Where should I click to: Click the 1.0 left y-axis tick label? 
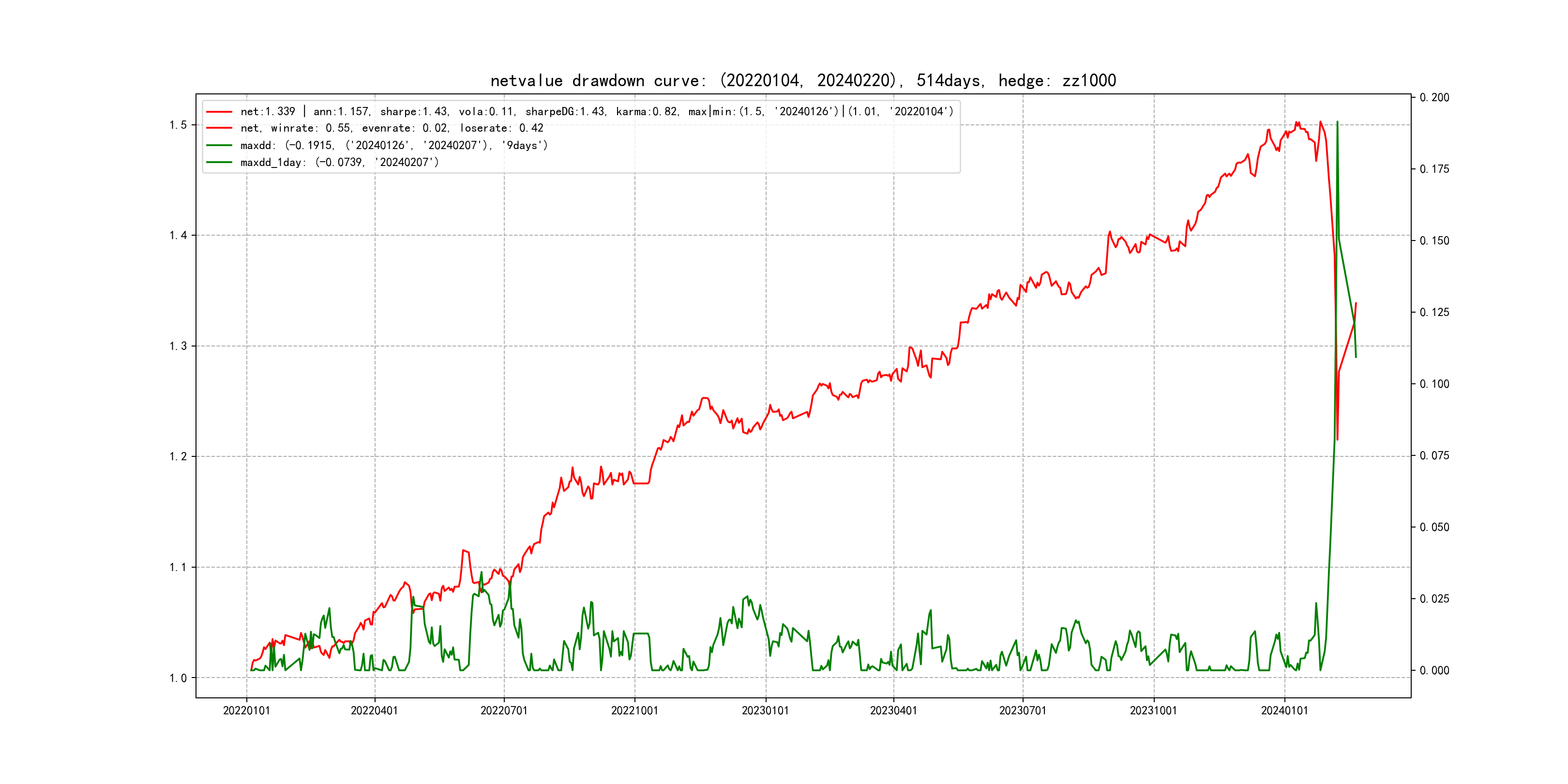point(178,678)
